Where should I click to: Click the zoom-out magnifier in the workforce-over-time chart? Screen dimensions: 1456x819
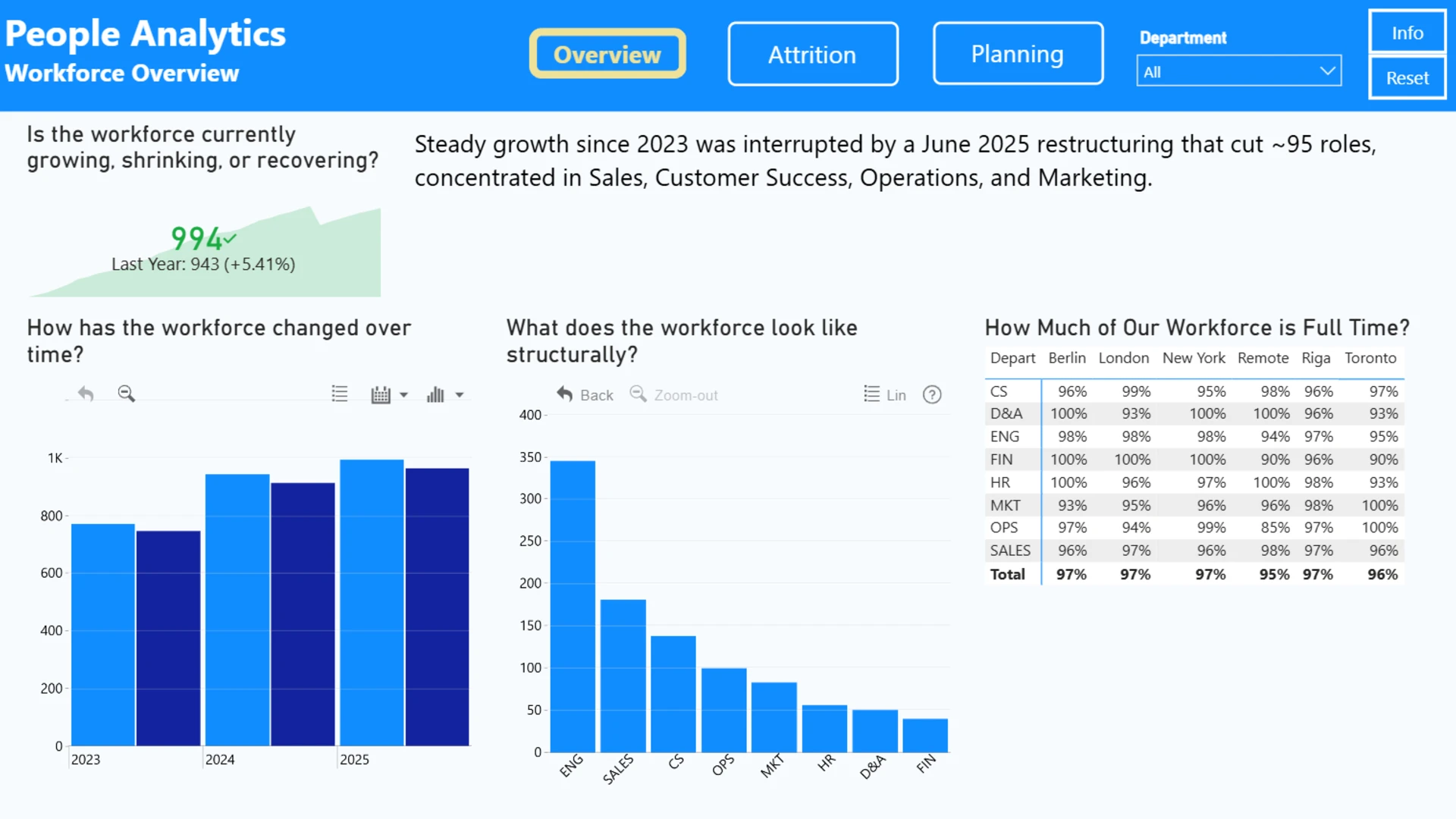coord(126,394)
